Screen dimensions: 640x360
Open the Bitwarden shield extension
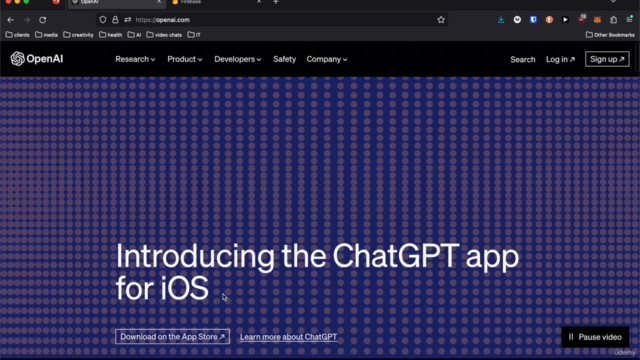(533, 20)
